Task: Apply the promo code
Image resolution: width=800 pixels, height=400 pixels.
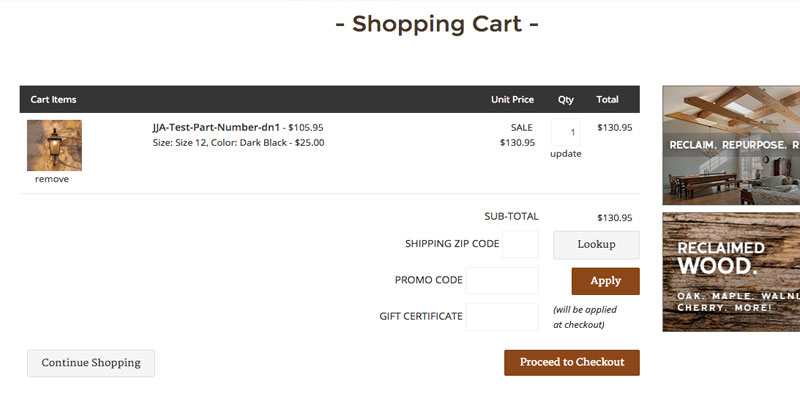Action: pos(605,281)
